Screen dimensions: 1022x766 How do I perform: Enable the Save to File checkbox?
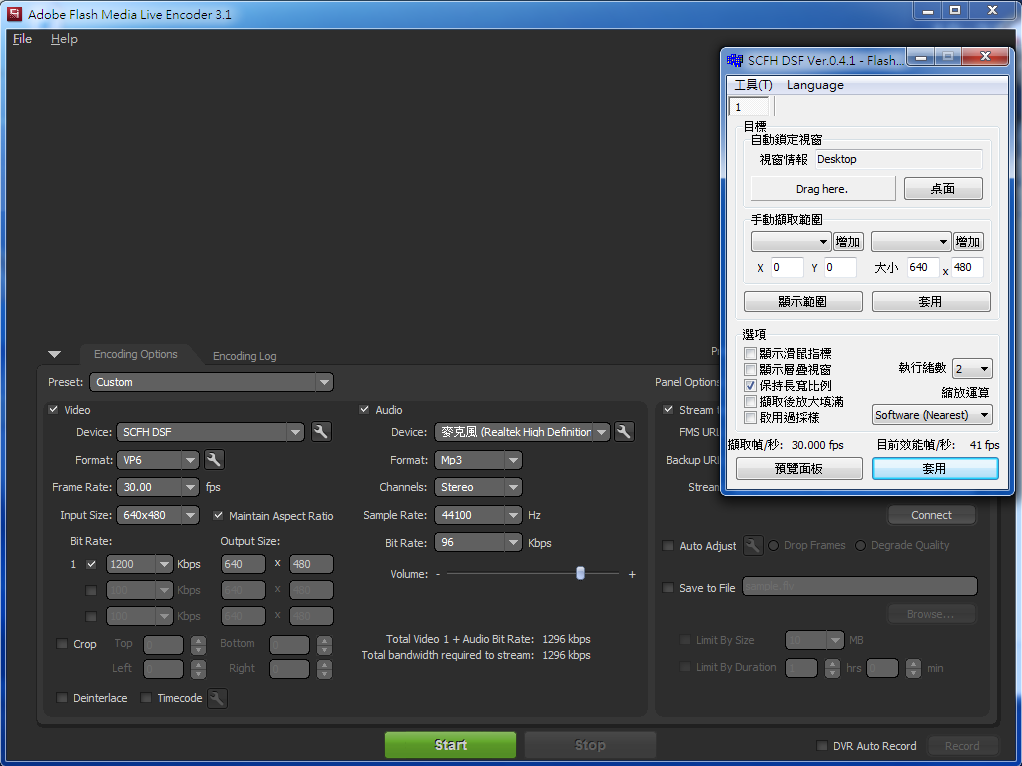(x=668, y=588)
